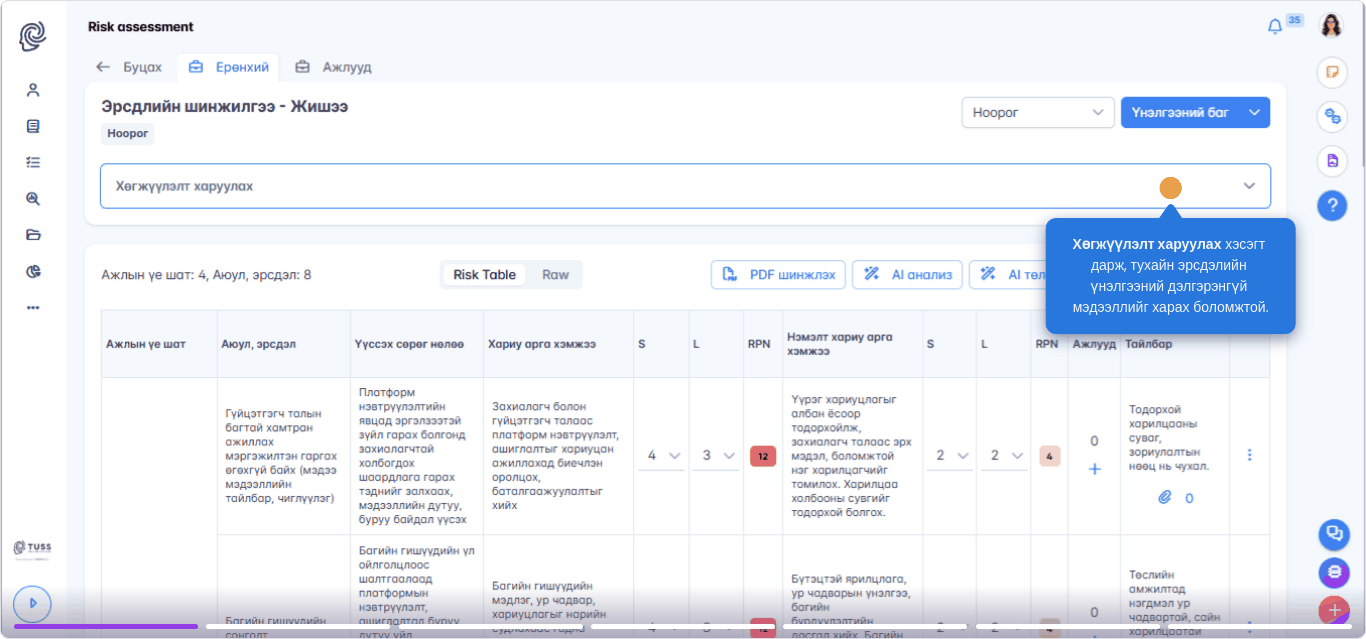This screenshot has width=1366, height=639.
Task: Open the notifications bell
Action: pyautogui.click(x=1275, y=27)
